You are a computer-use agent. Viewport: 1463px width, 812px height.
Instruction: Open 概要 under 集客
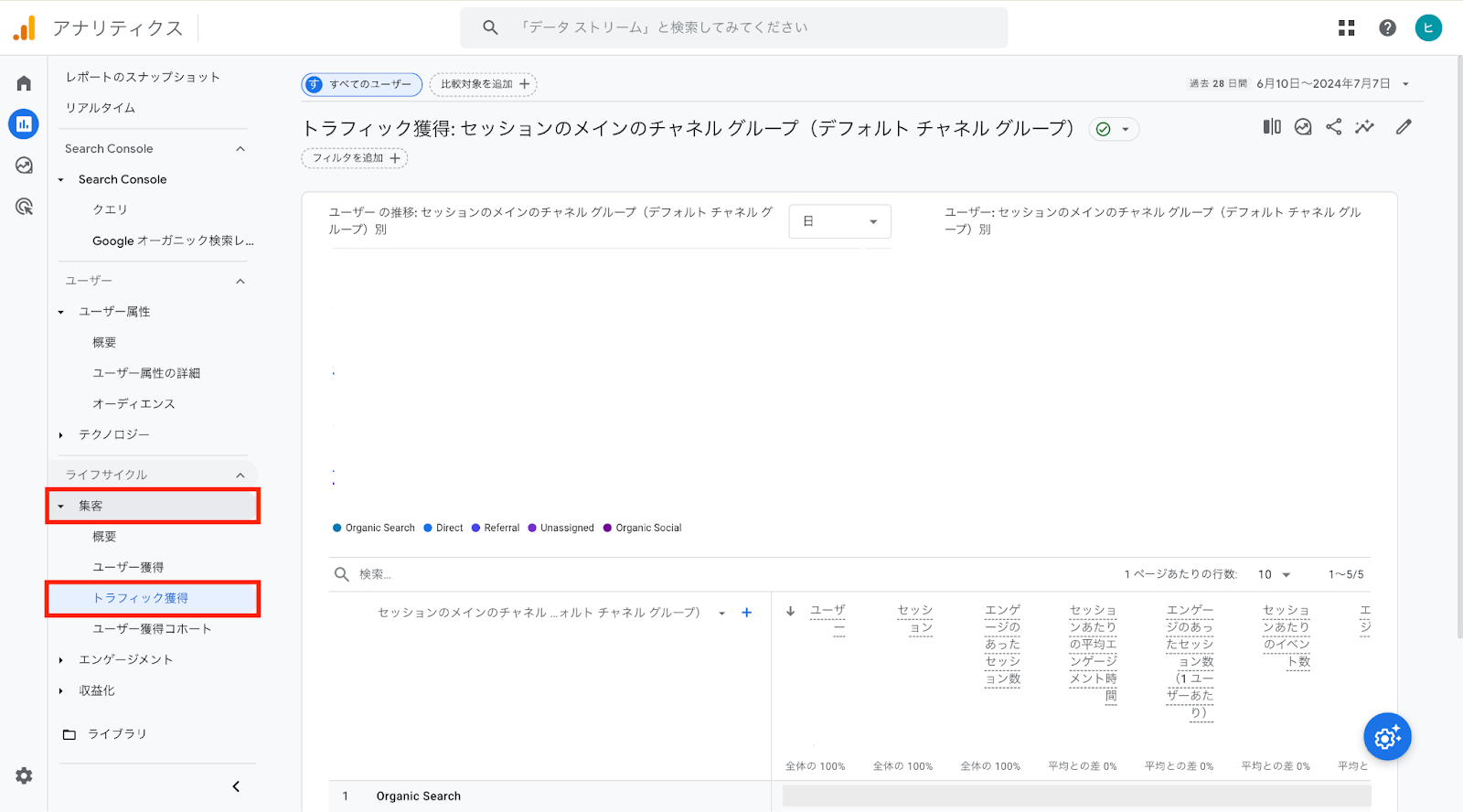(x=104, y=537)
